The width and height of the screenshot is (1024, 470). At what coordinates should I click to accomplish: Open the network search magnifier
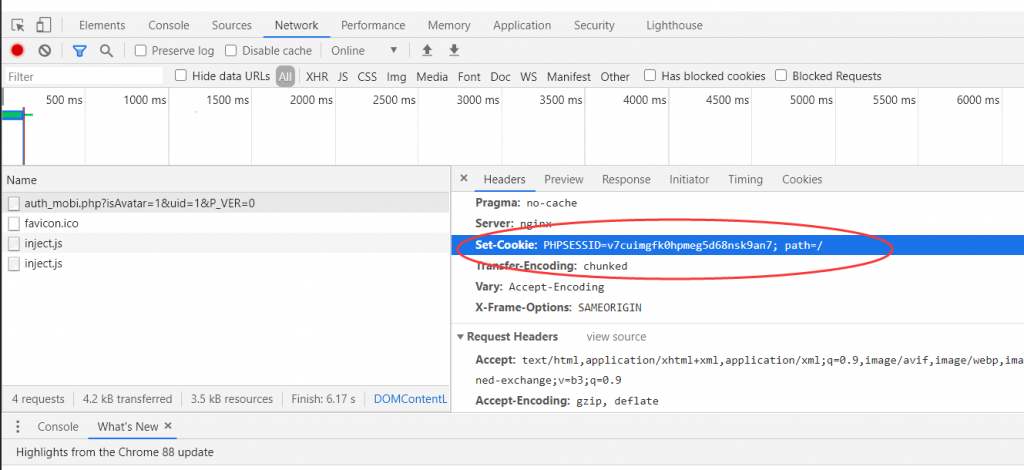coord(106,50)
